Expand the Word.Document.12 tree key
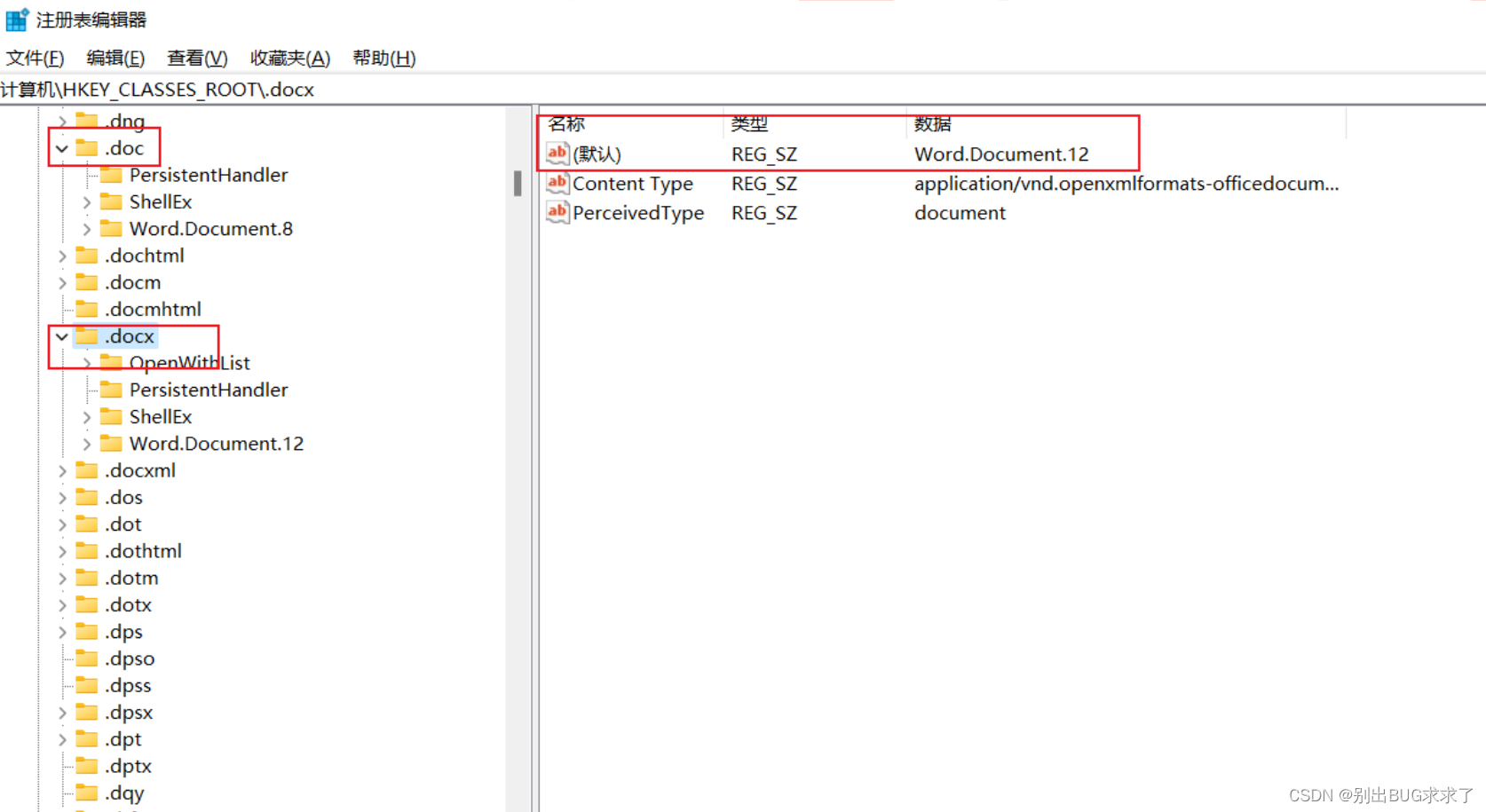 pos(87,444)
